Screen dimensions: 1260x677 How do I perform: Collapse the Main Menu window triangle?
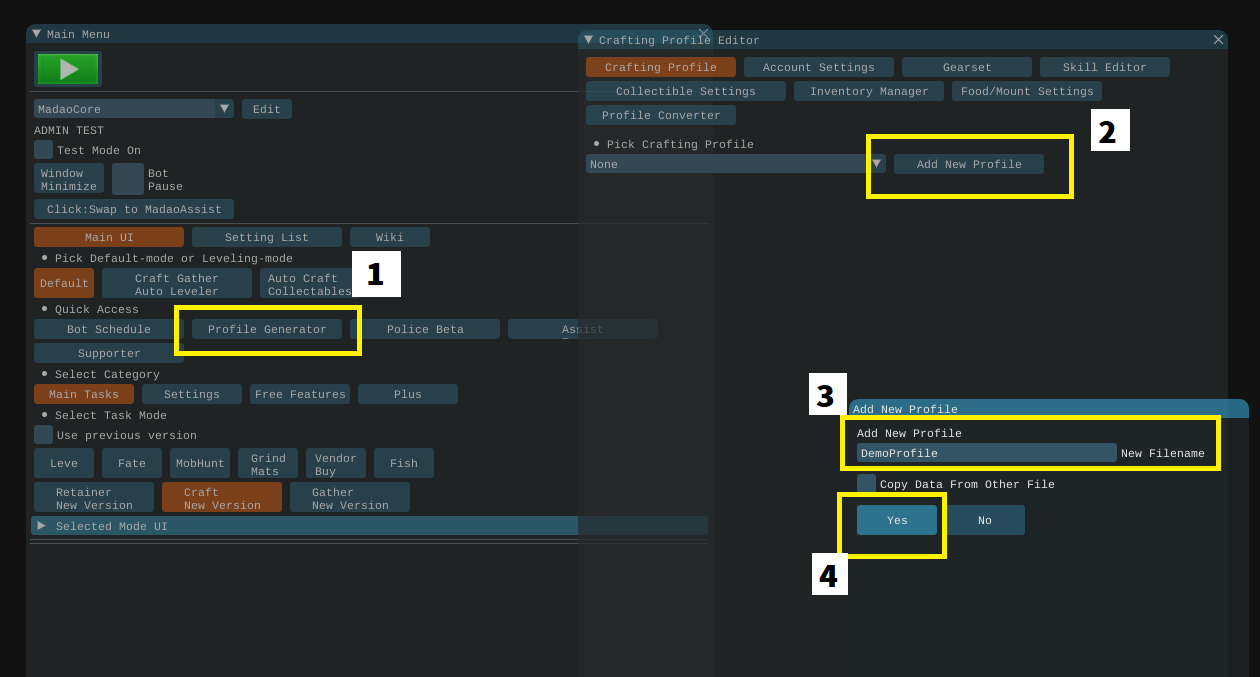37,34
